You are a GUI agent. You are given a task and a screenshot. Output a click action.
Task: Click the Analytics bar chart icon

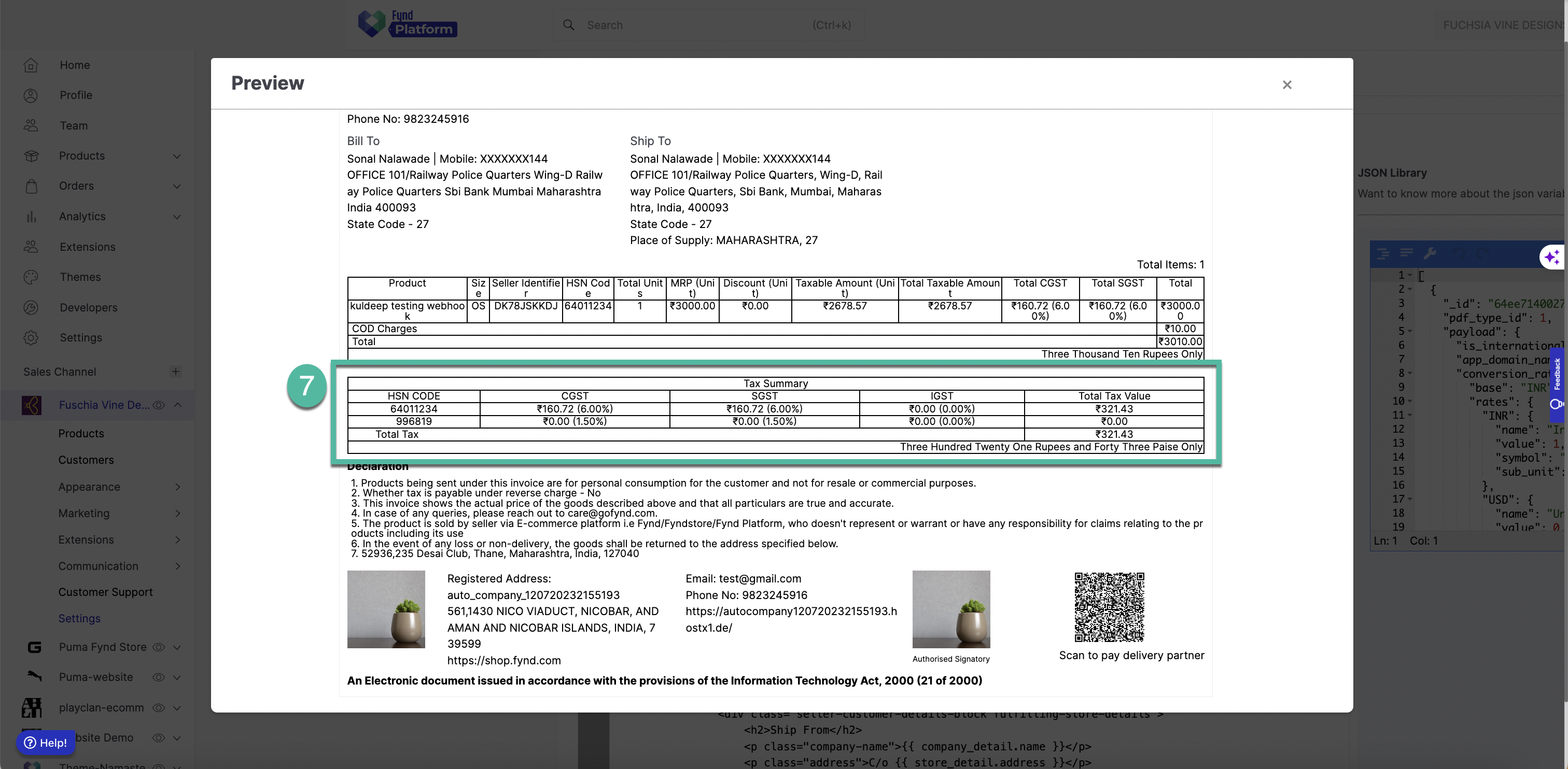click(x=31, y=217)
